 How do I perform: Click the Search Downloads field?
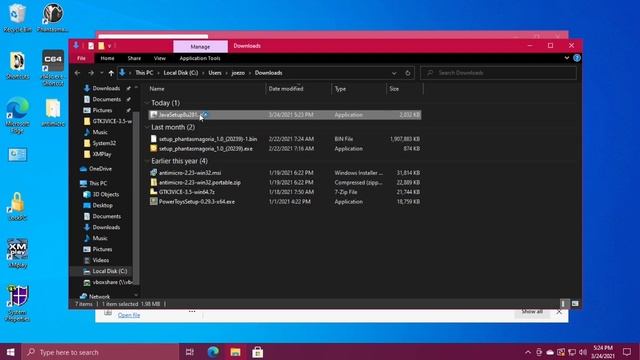[x=498, y=73]
